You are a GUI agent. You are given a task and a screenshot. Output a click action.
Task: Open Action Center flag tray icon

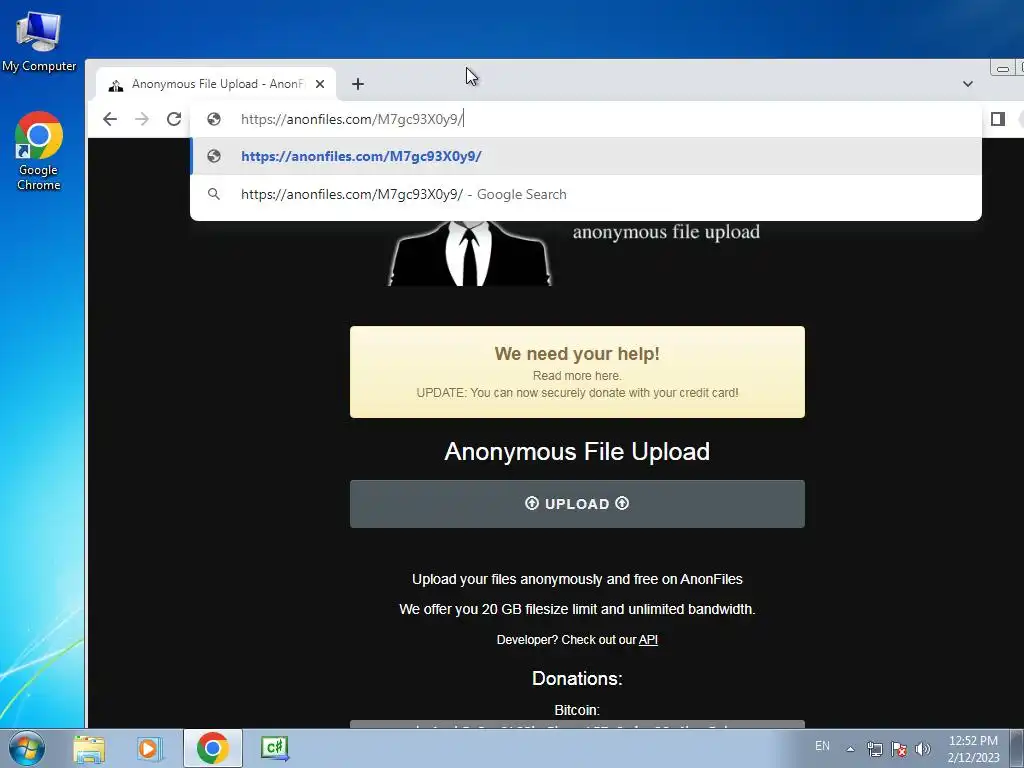[899, 749]
